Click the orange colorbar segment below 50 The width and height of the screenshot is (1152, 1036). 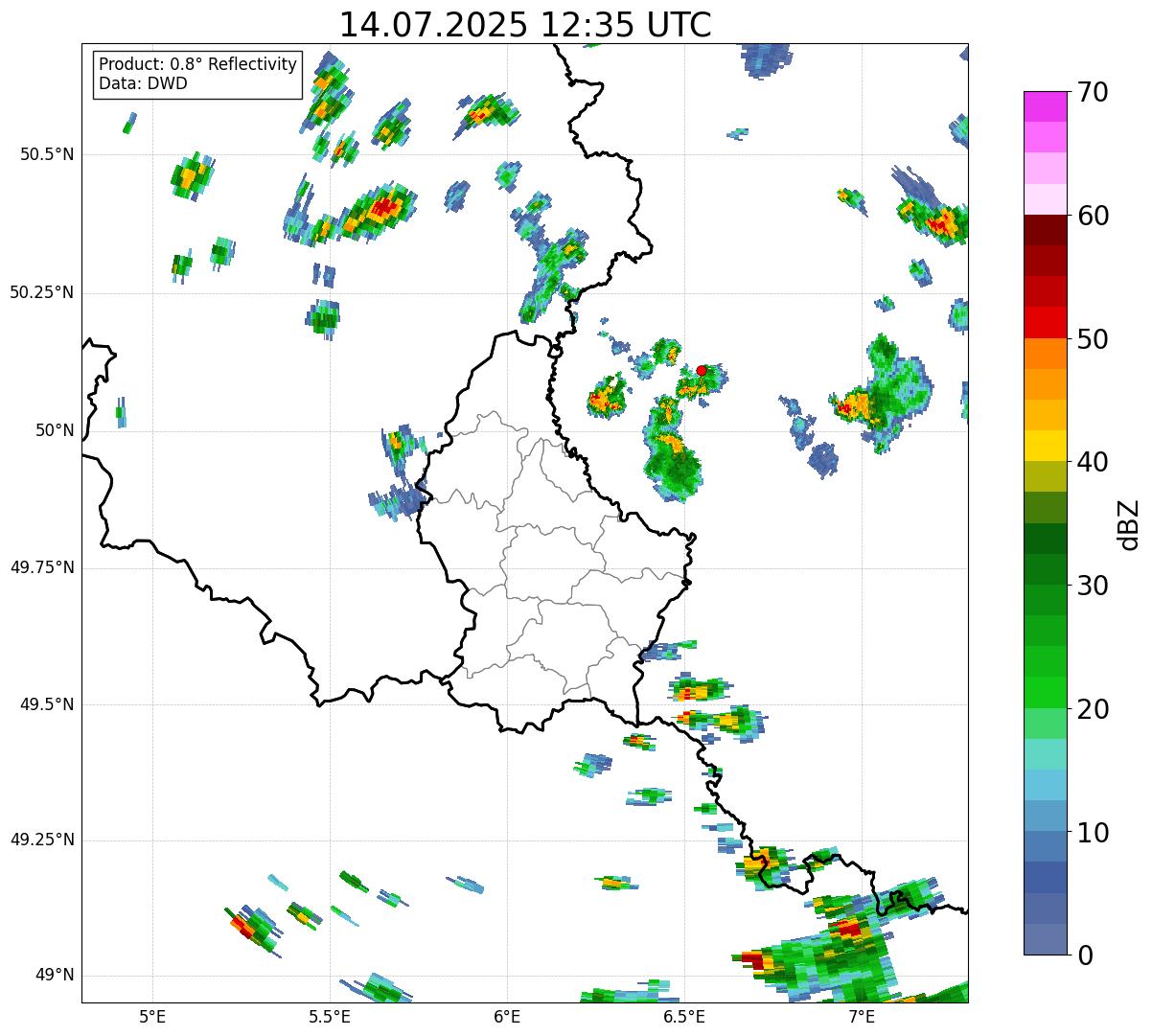[1045, 354]
